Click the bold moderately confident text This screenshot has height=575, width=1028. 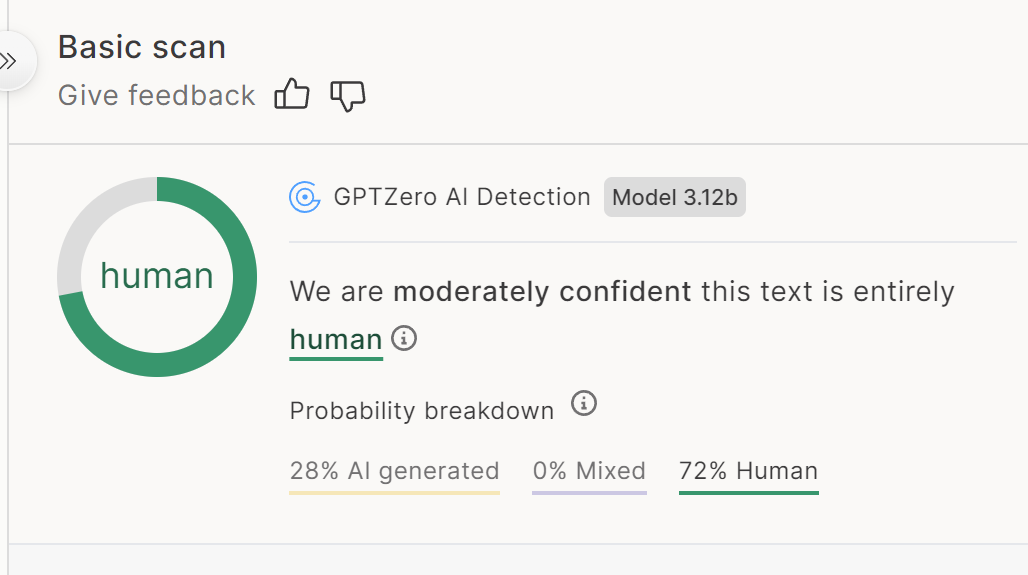(x=542, y=292)
